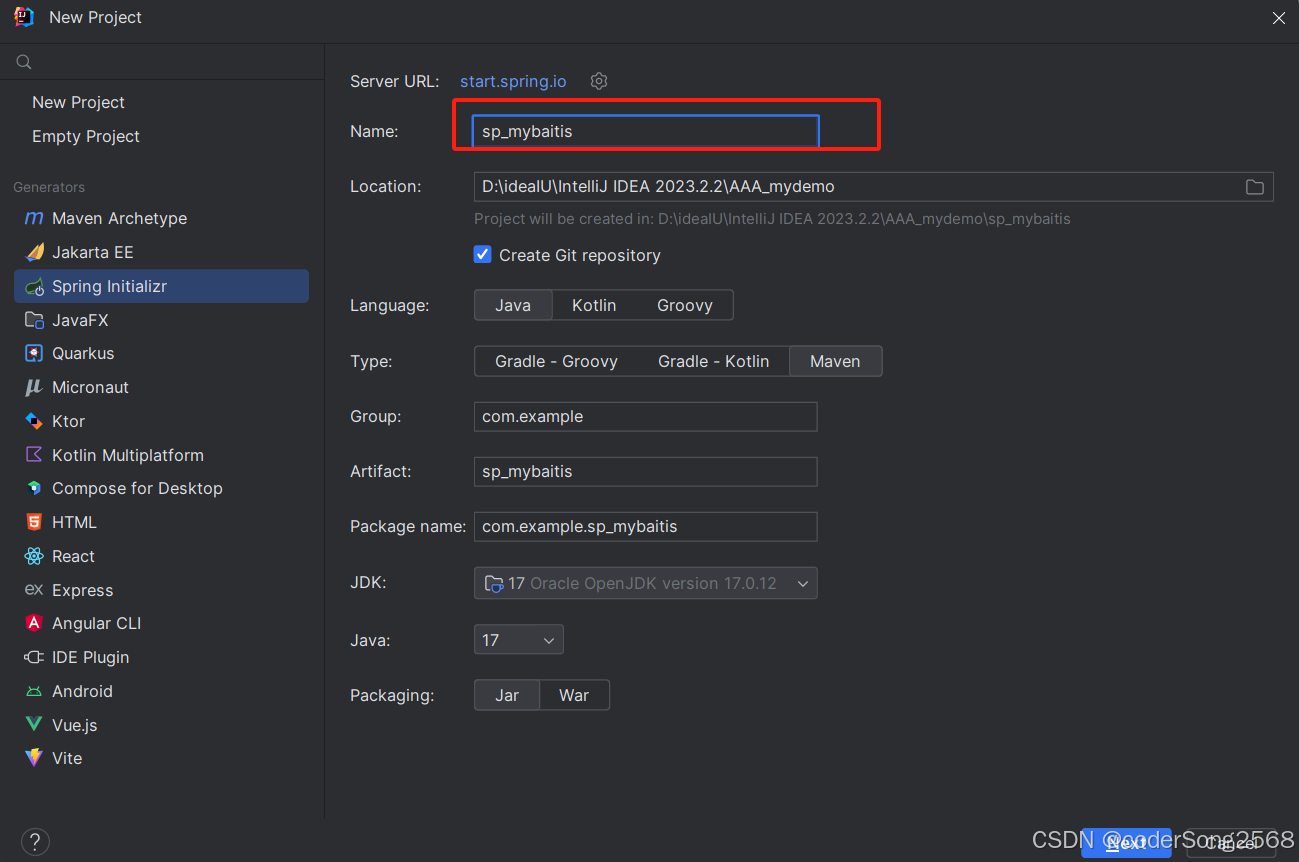The height and width of the screenshot is (862, 1299).
Task: Select Empty Project in the sidebar
Action: (86, 136)
